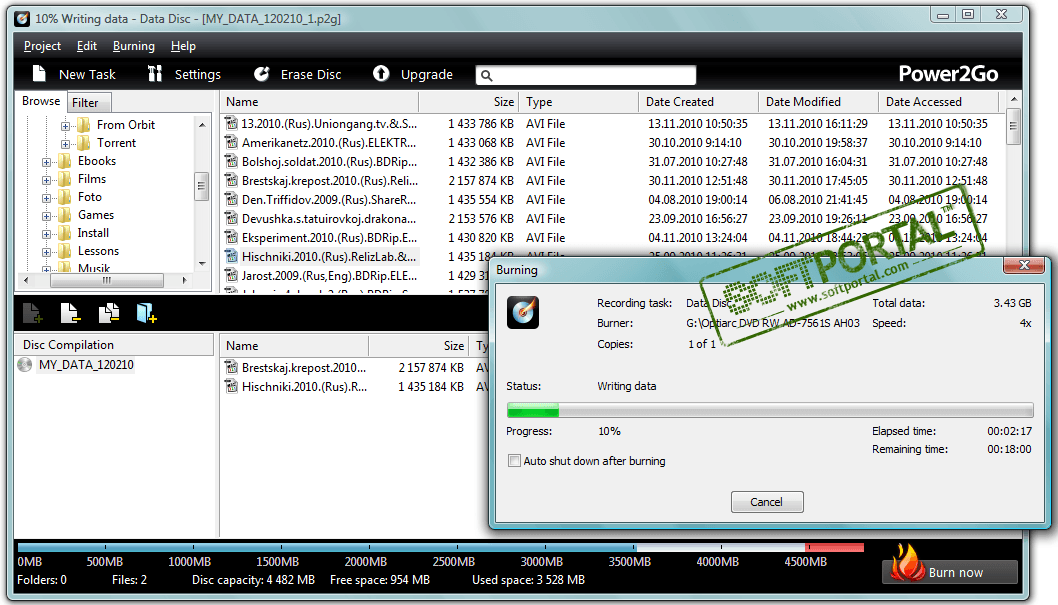This screenshot has height=605, width=1058.
Task: Click the From Orbit folder icon
Action: [84, 125]
